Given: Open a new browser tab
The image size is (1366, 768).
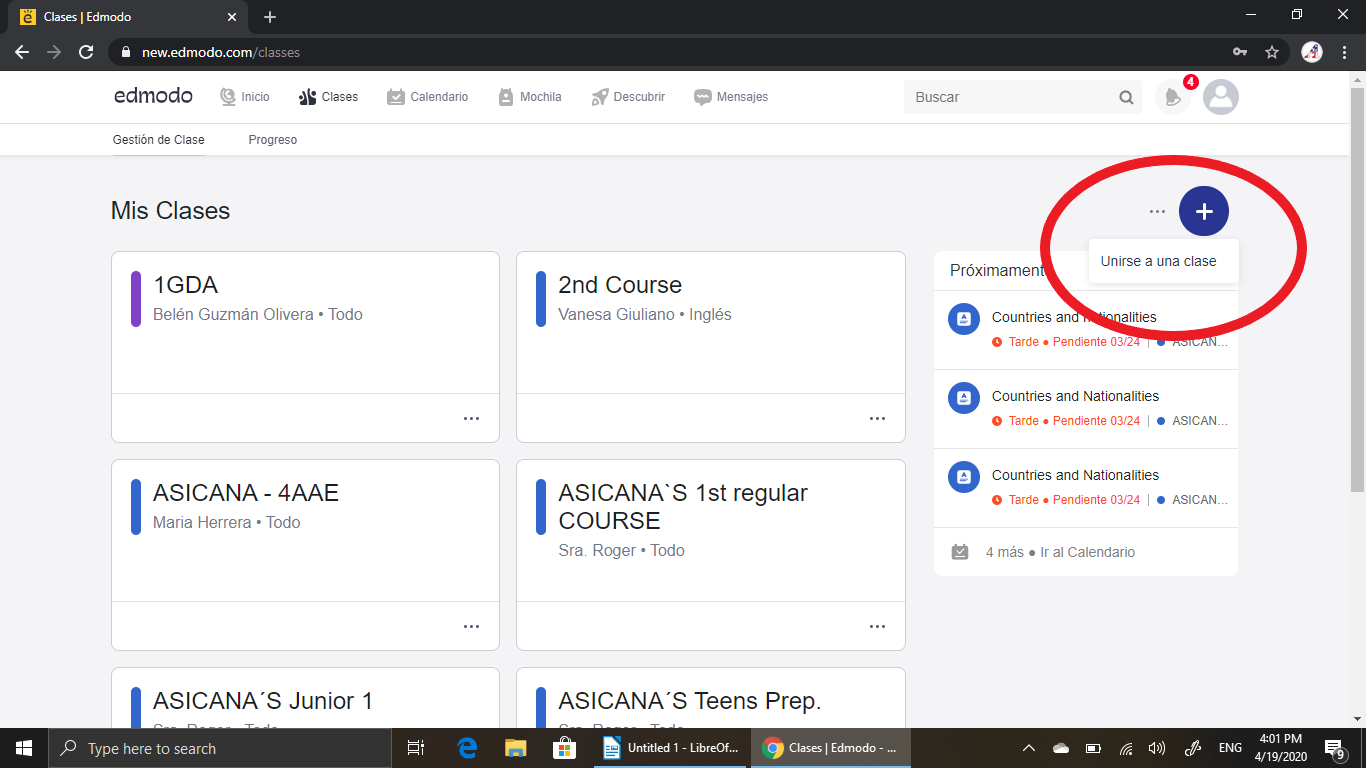Looking at the screenshot, I should [270, 17].
